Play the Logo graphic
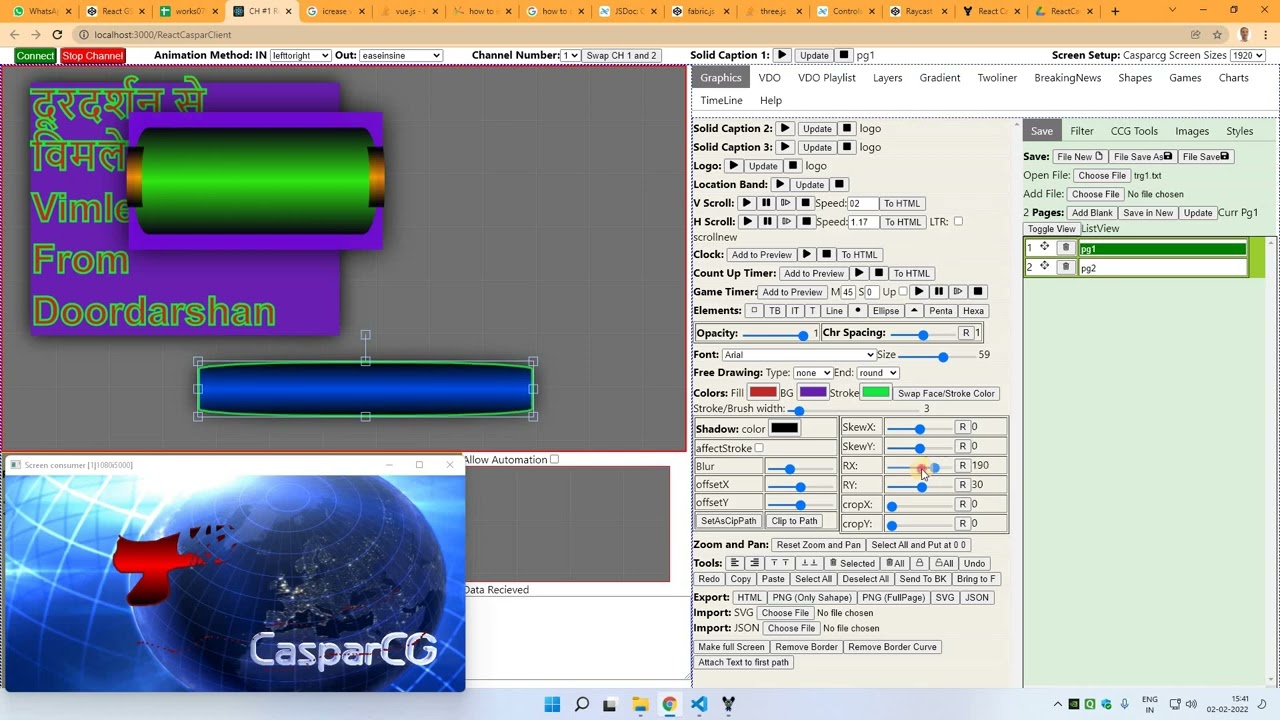The width and height of the screenshot is (1280, 720). coord(733,165)
